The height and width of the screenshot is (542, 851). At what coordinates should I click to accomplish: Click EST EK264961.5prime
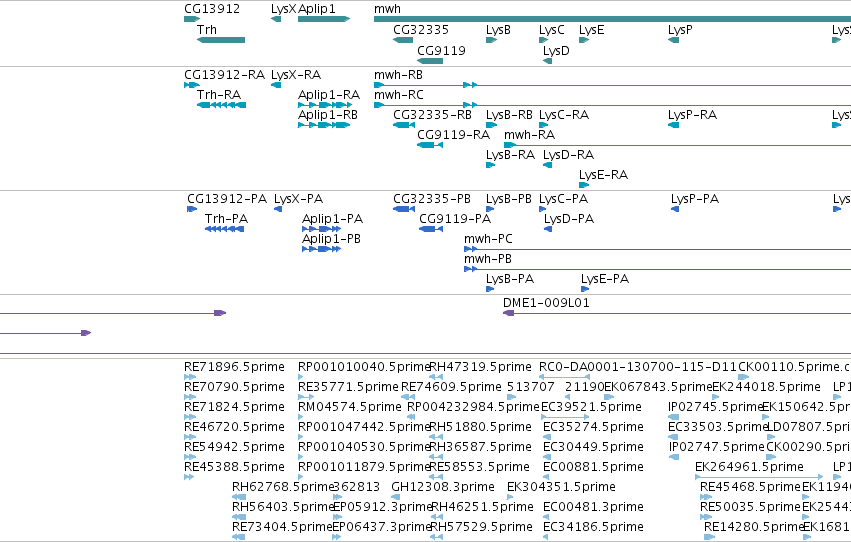click(x=749, y=468)
